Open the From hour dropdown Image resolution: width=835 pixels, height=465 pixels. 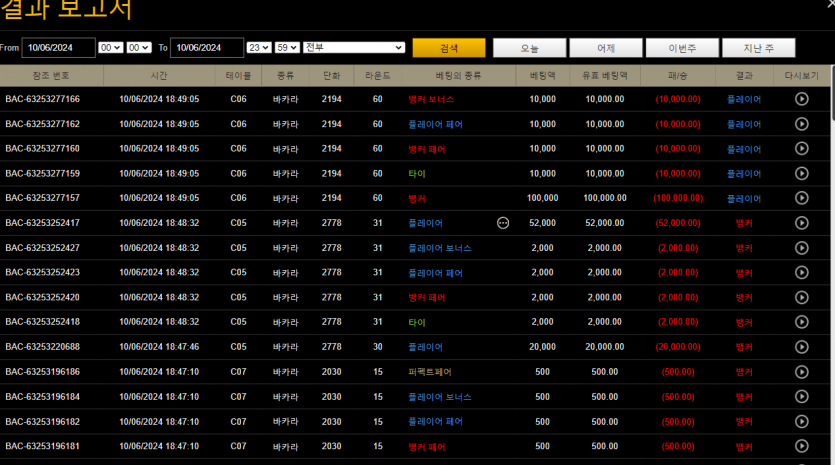(x=111, y=48)
